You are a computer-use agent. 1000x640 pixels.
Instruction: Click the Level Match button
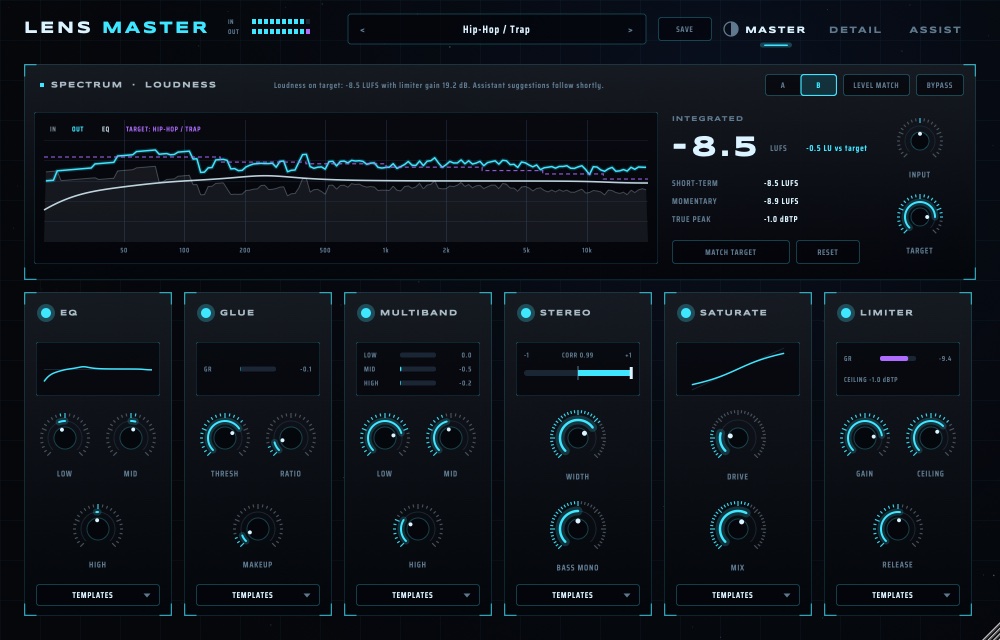[876, 85]
